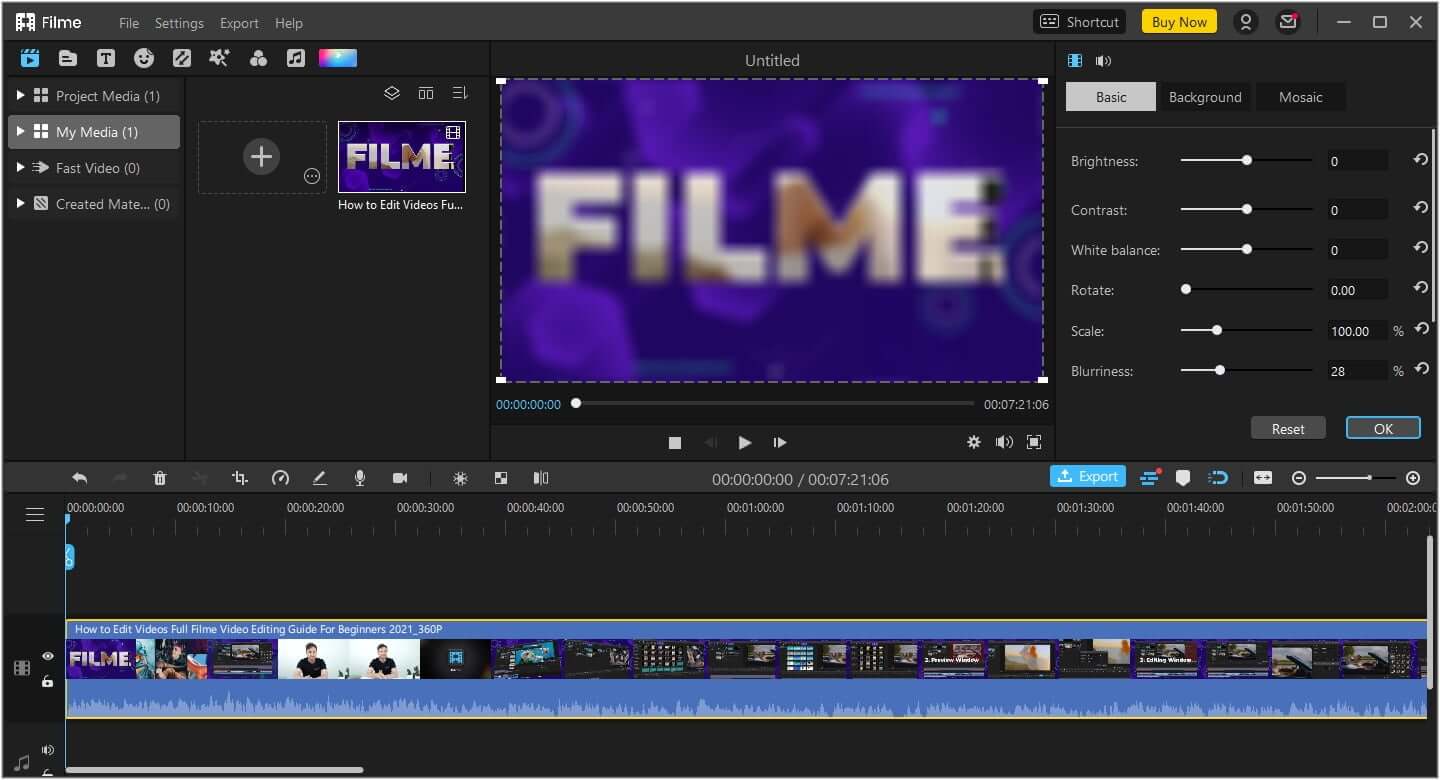The width and height of the screenshot is (1440, 780).
Task: Click the plus button to import media
Action: click(x=261, y=156)
